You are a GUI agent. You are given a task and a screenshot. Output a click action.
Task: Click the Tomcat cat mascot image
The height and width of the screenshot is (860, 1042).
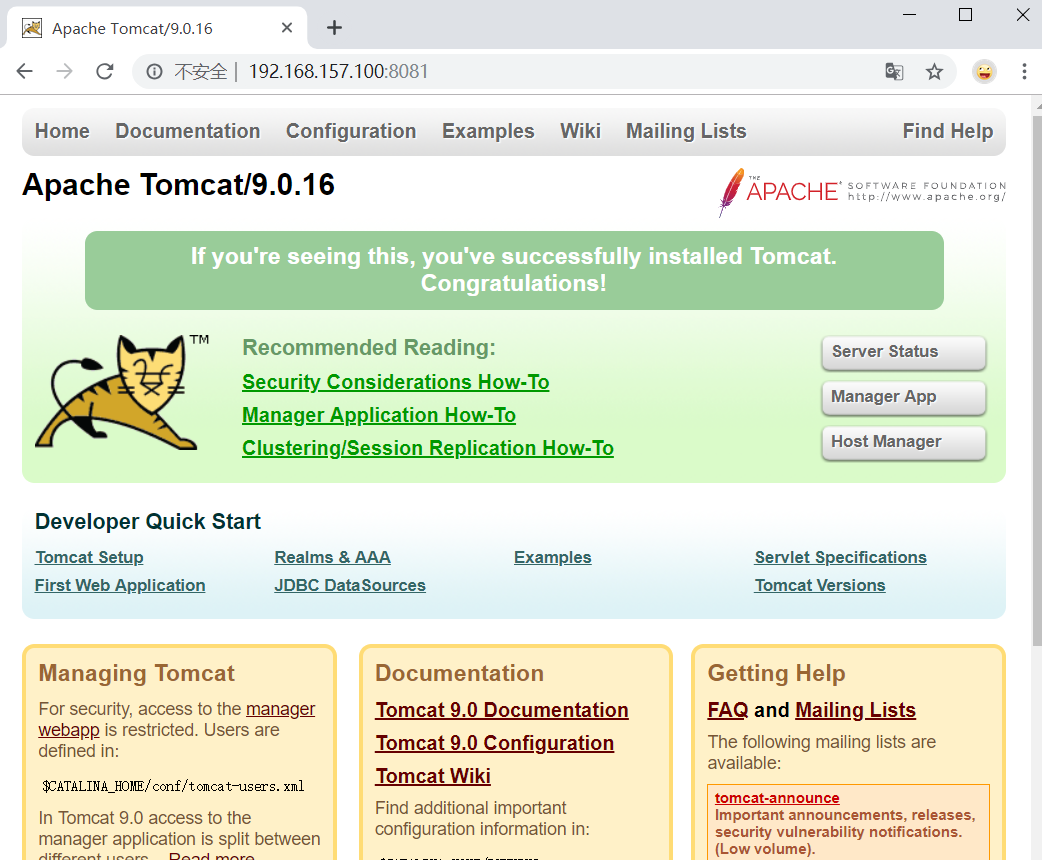tap(122, 392)
